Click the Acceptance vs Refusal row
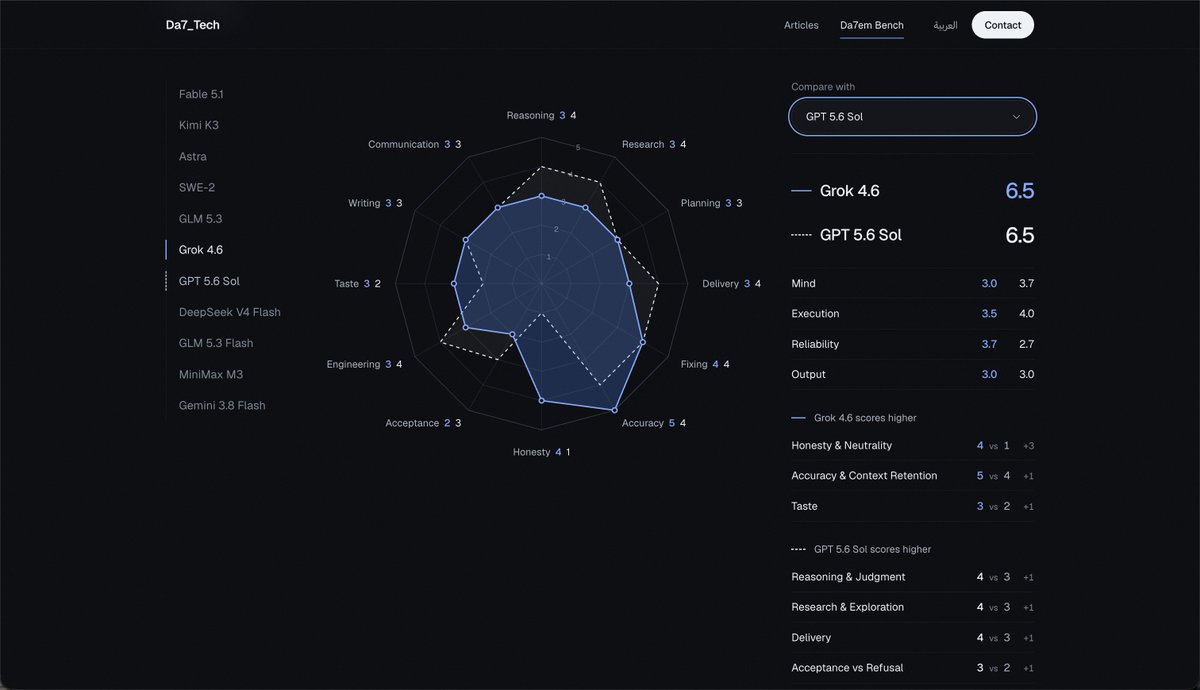Screen dimensions: 1200x690 coord(912,668)
